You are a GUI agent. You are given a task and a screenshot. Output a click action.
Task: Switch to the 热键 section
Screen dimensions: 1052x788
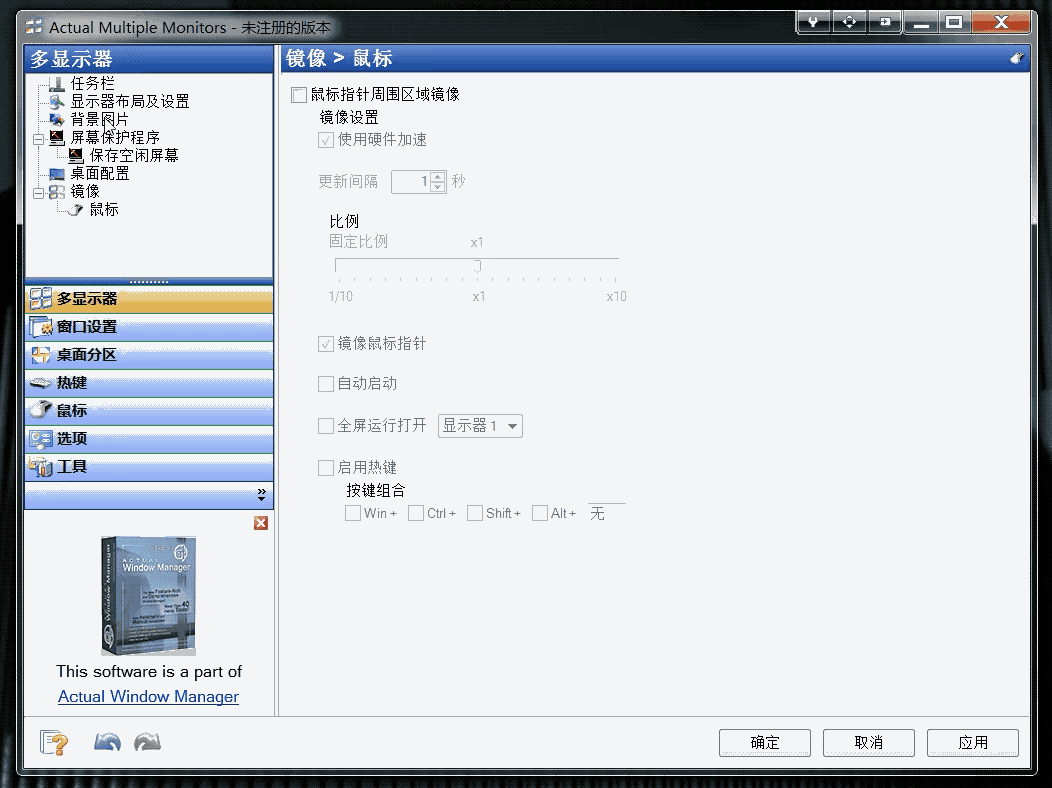[149, 383]
